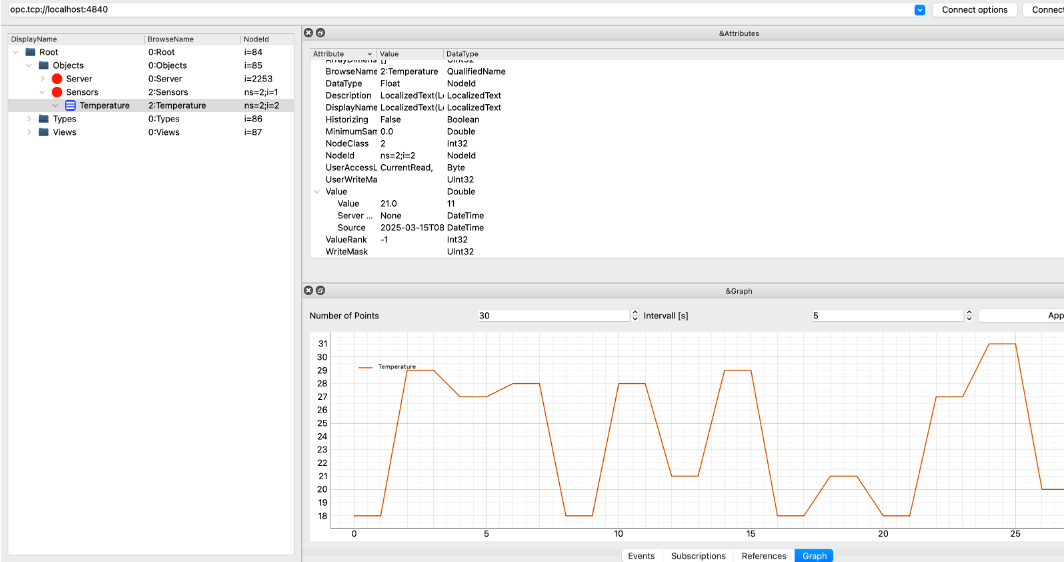This screenshot has width=1064, height=562.
Task: Click the Connect options button
Action: [x=974, y=10]
